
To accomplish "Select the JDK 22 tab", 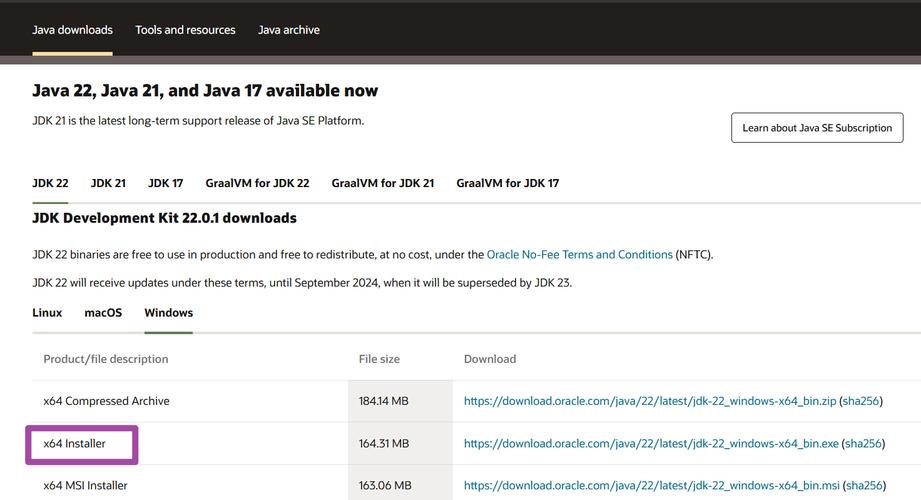I will [x=50, y=183].
